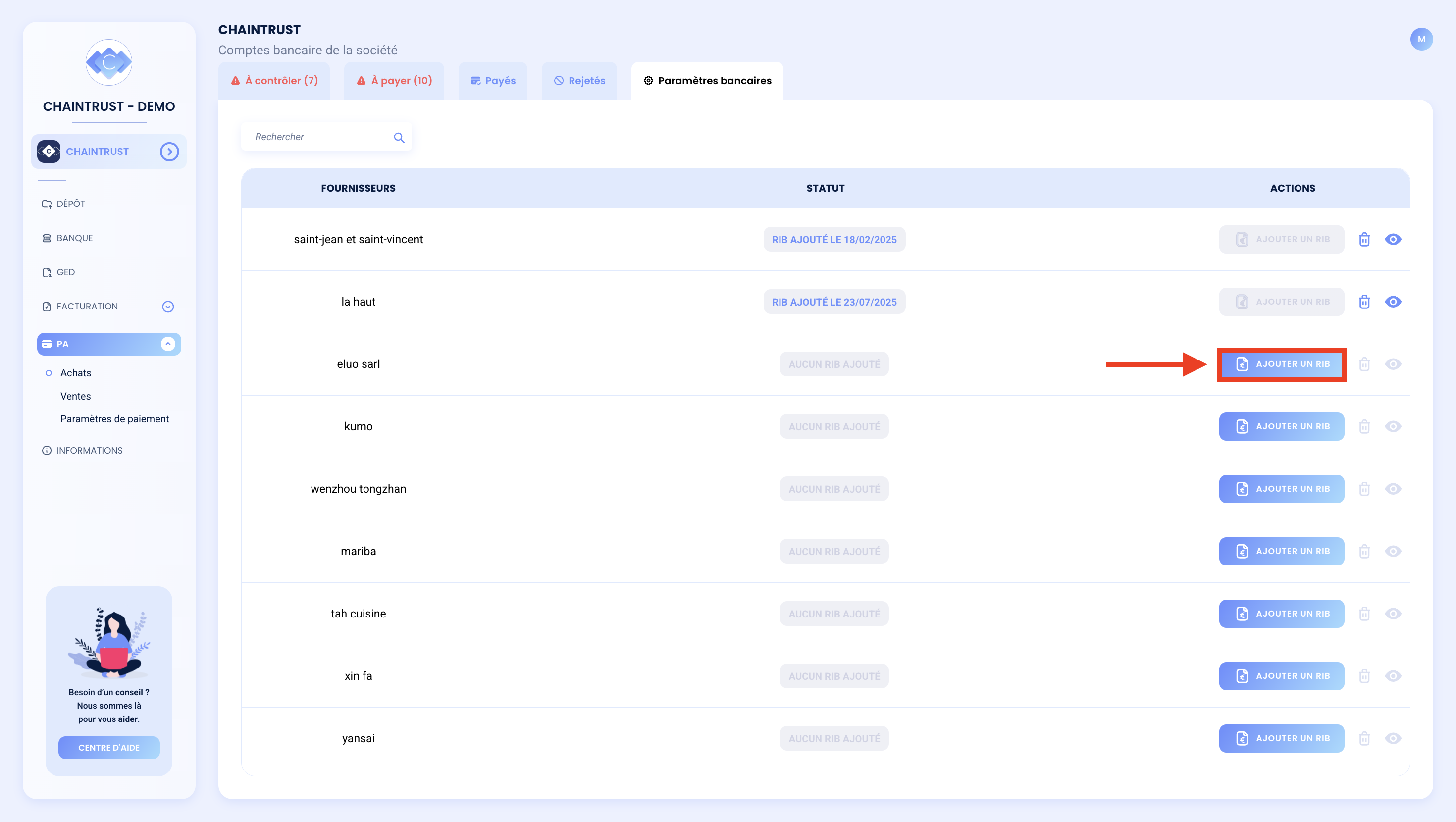Open the À contrôler (7) tab
This screenshot has height=822, width=1456.
[274, 81]
